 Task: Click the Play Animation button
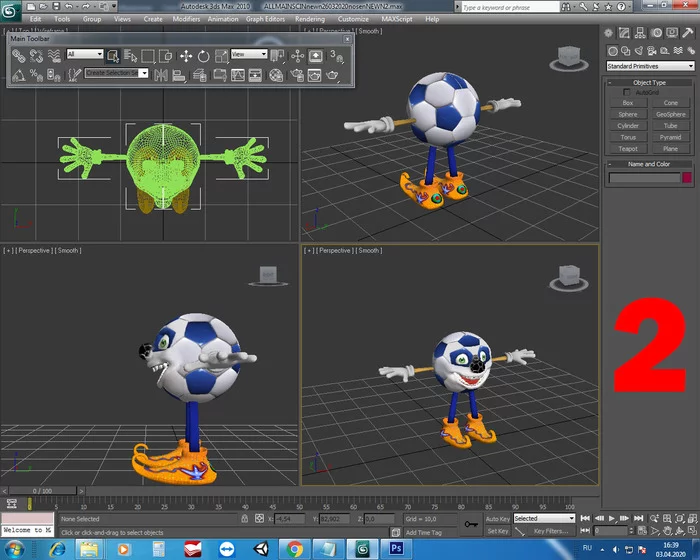tap(612, 518)
